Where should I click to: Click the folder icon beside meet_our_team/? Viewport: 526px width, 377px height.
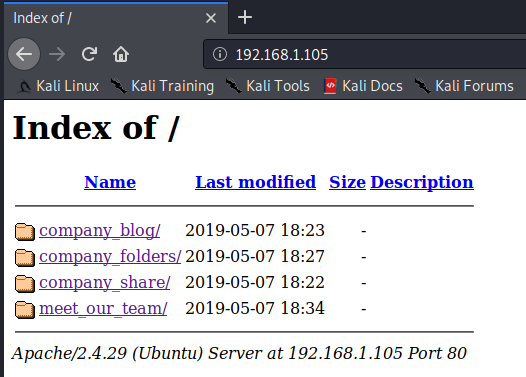pyautogui.click(x=25, y=309)
